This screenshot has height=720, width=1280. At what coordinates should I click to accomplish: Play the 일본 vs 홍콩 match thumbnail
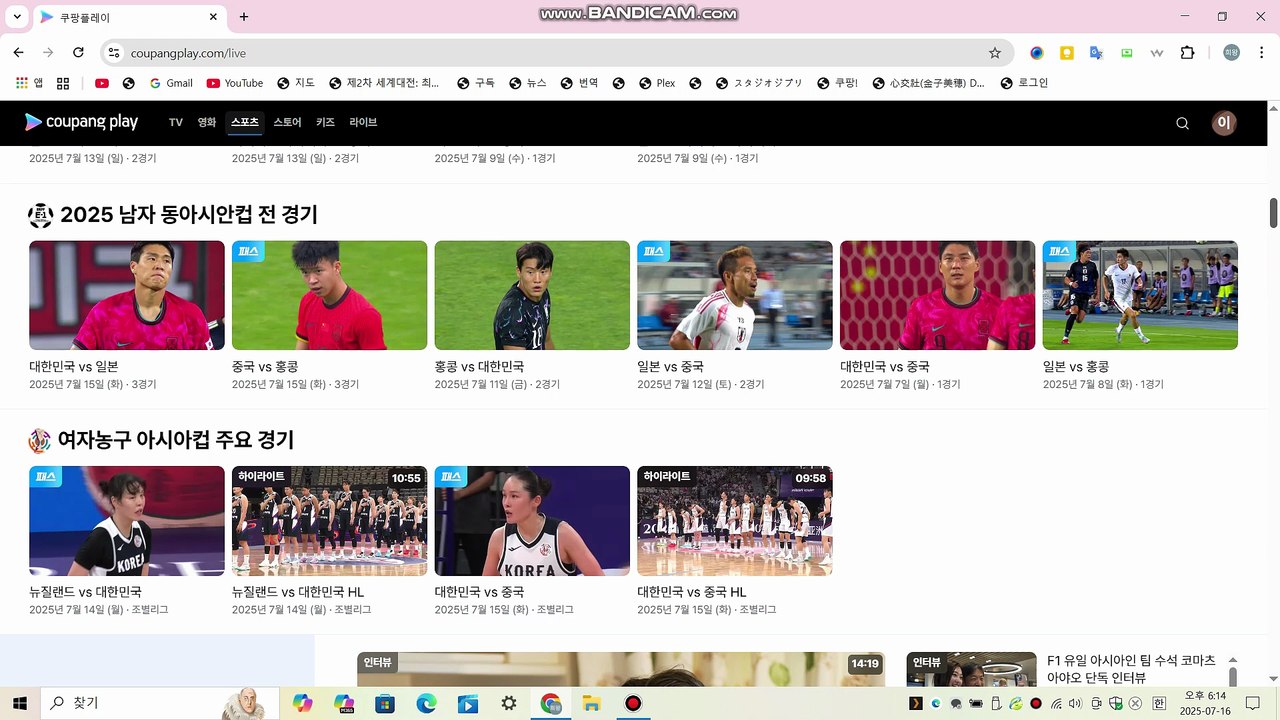point(1140,295)
